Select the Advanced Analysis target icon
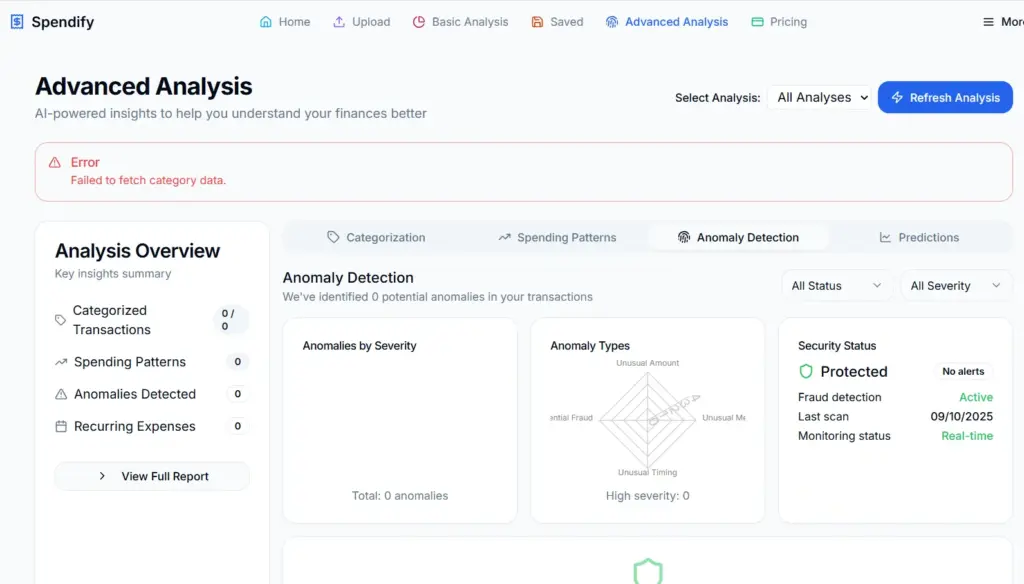 pyautogui.click(x=610, y=20)
